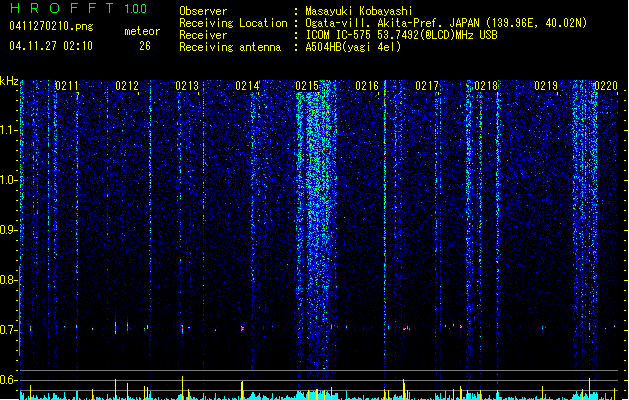Click the date stamp 04.11.27 02:10
The image size is (629, 400).
pyautogui.click(x=51, y=46)
